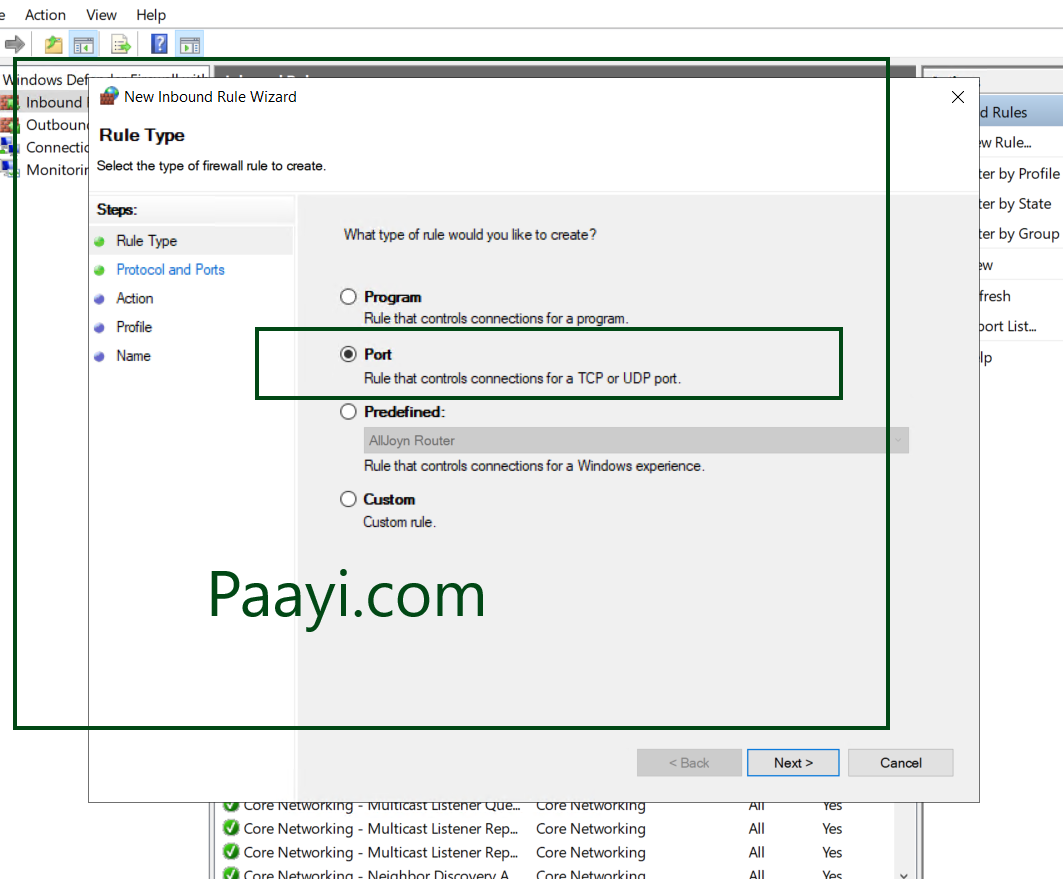Image resolution: width=1063 pixels, height=879 pixels.
Task: Select Outbound Rules in the console tree
Action: [57, 125]
